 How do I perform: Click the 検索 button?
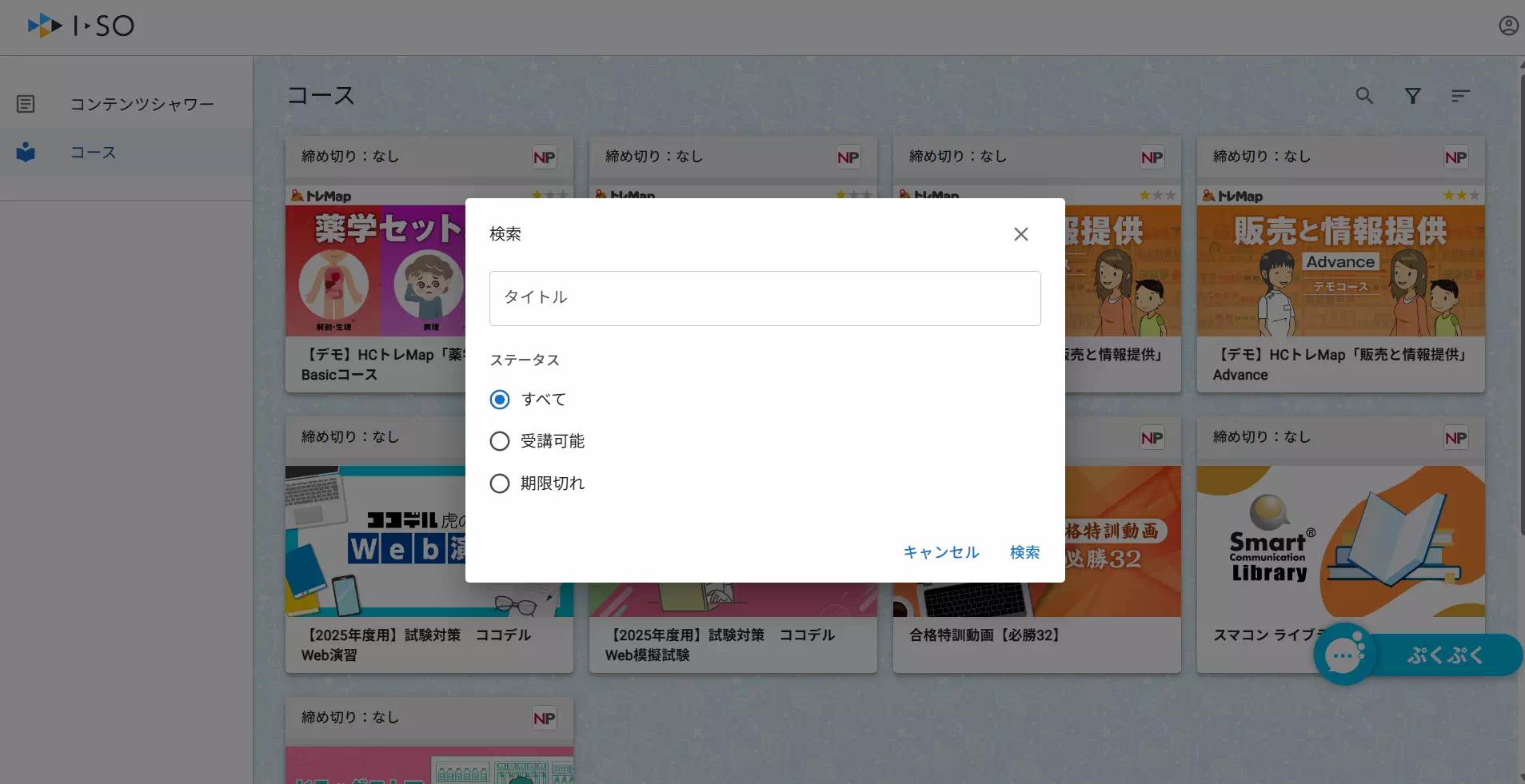(1024, 552)
